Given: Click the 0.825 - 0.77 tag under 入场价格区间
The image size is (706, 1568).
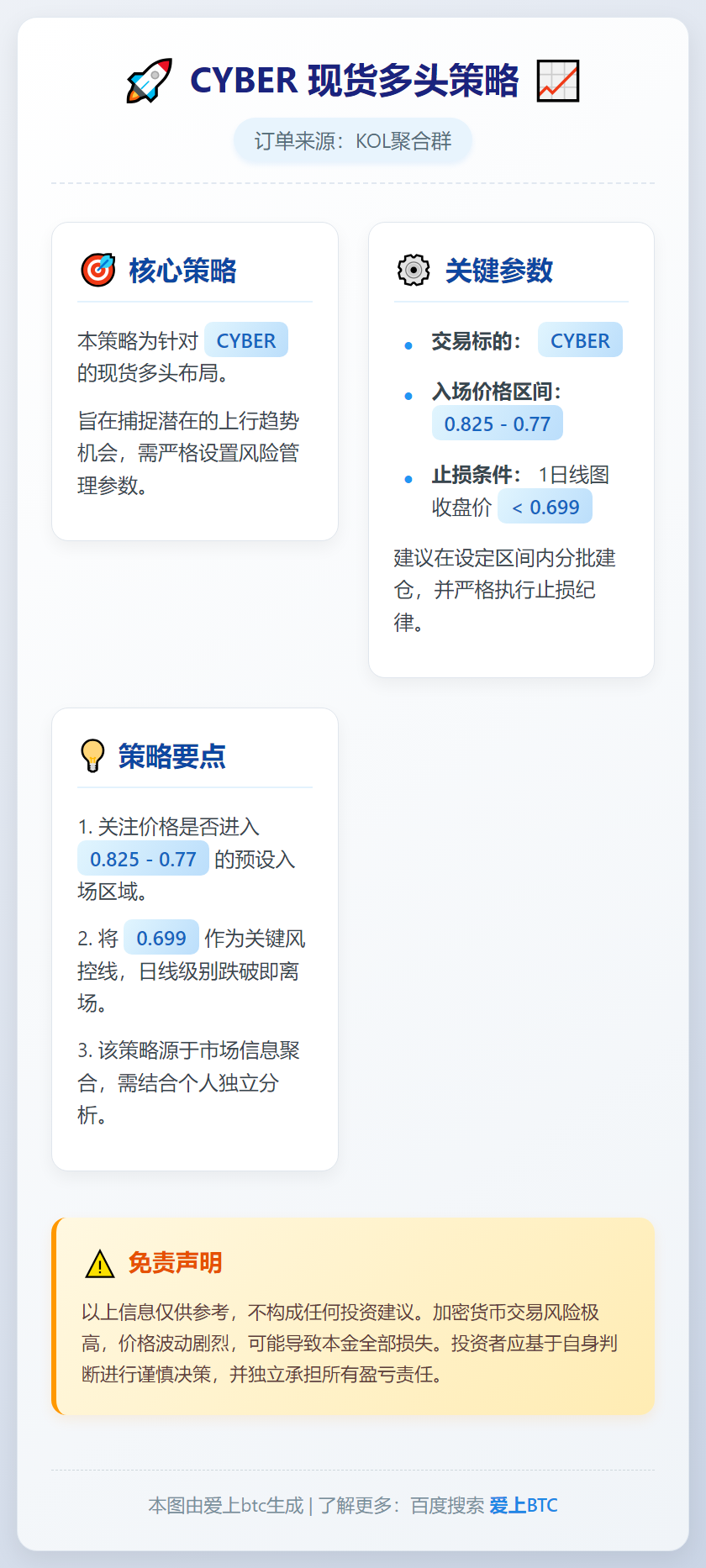Looking at the screenshot, I should (x=498, y=424).
